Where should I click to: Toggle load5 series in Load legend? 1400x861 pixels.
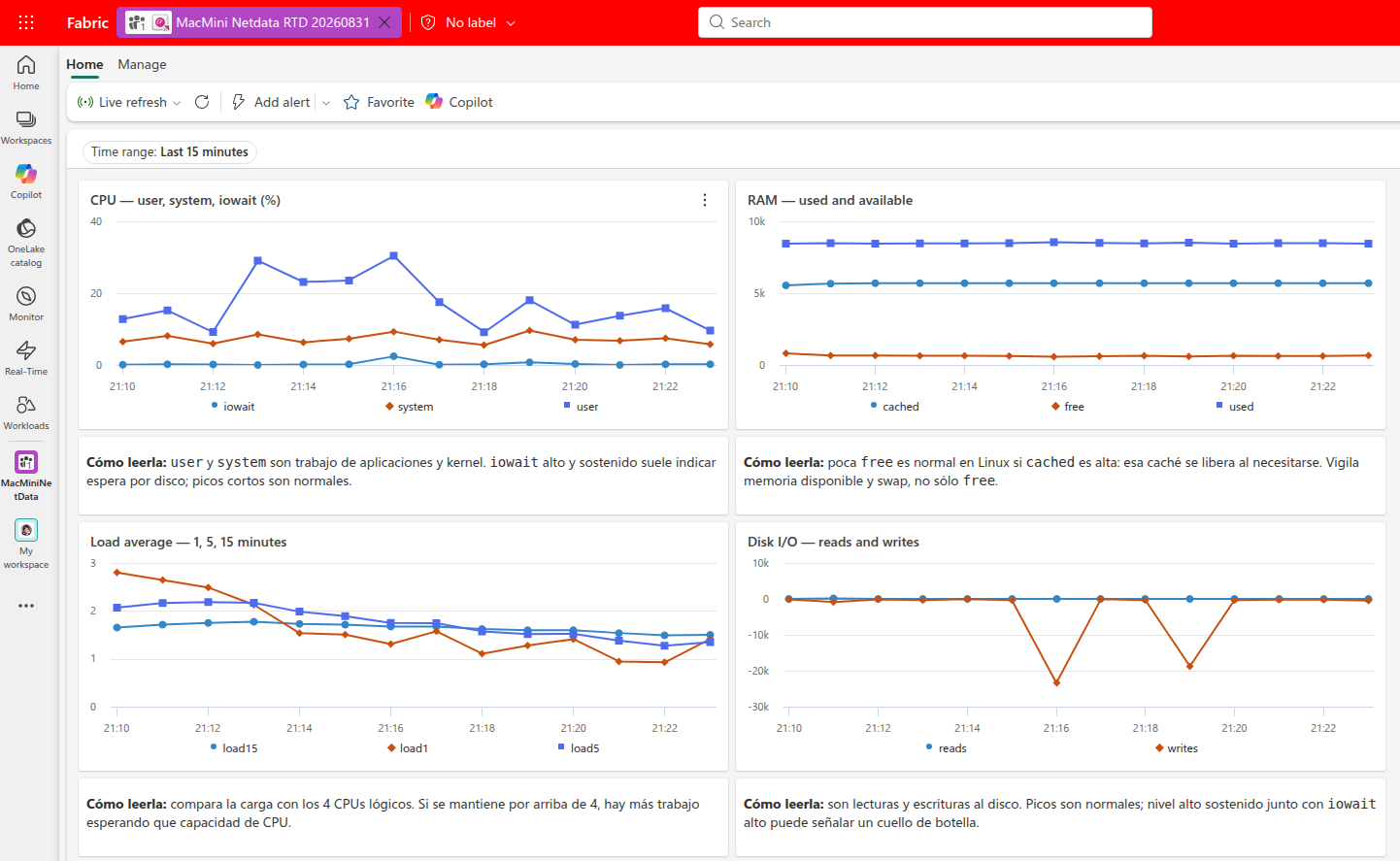(x=579, y=748)
